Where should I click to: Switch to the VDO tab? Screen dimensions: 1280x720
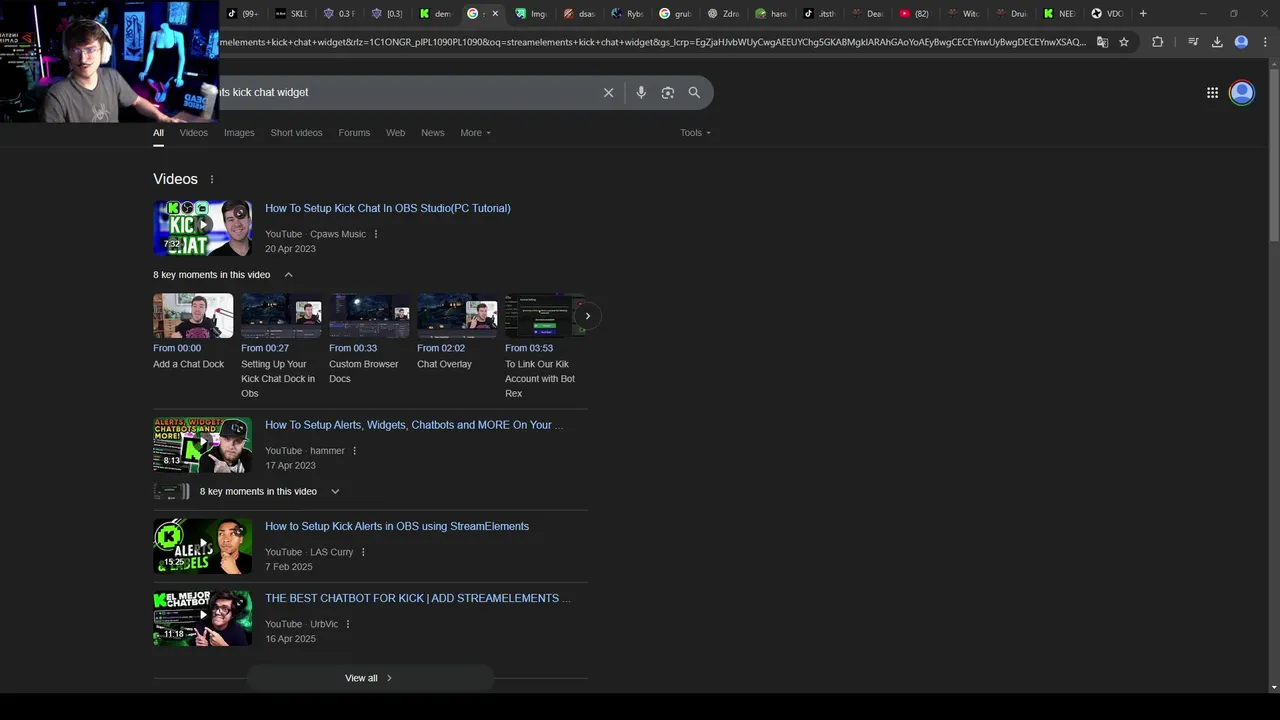(x=1107, y=14)
